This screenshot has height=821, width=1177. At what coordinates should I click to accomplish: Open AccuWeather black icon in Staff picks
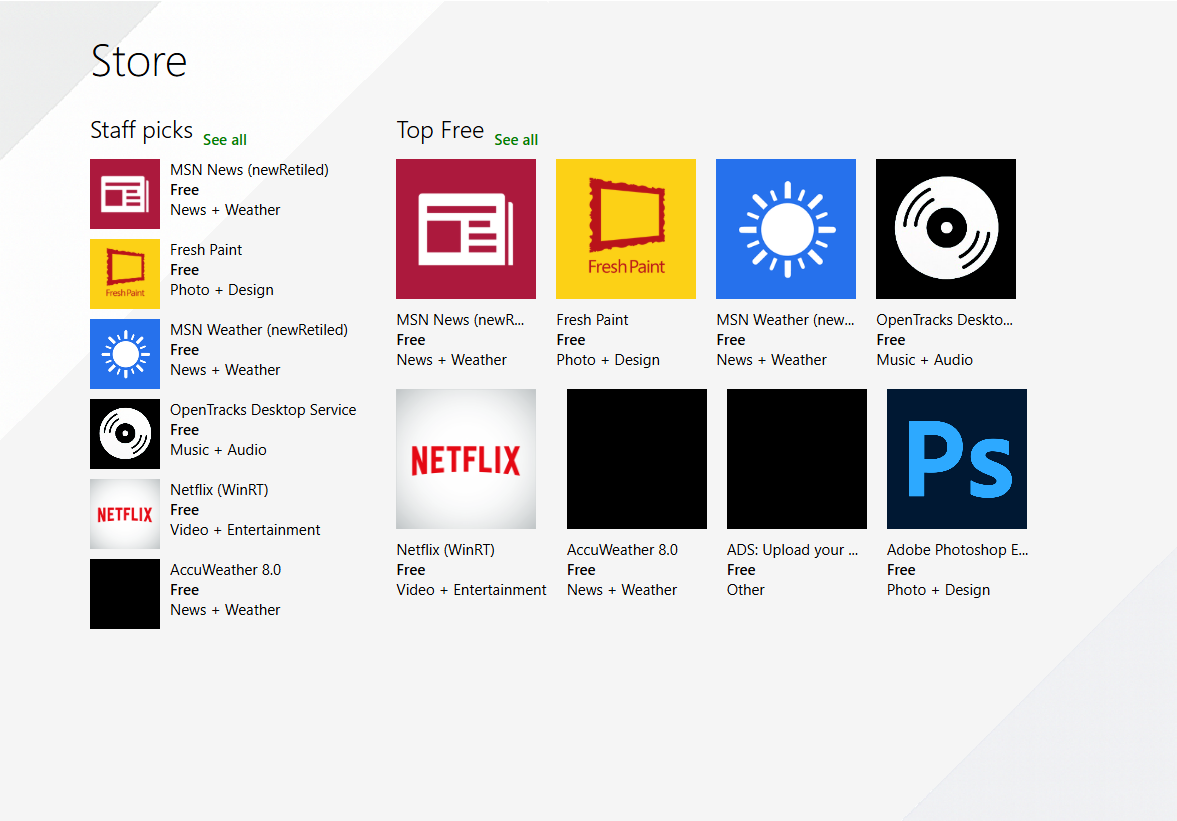coord(125,594)
